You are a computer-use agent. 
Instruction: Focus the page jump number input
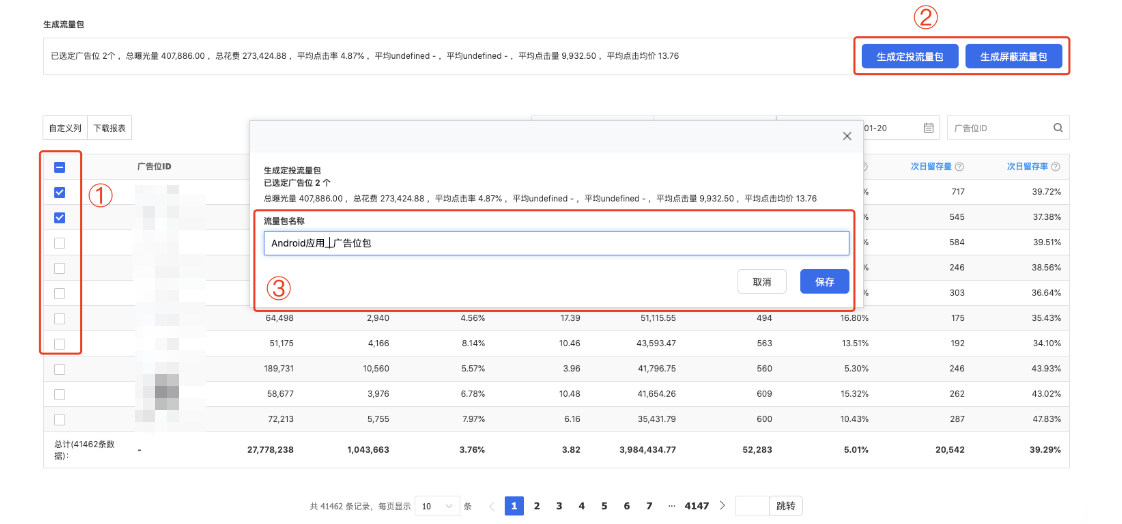pyautogui.click(x=752, y=505)
